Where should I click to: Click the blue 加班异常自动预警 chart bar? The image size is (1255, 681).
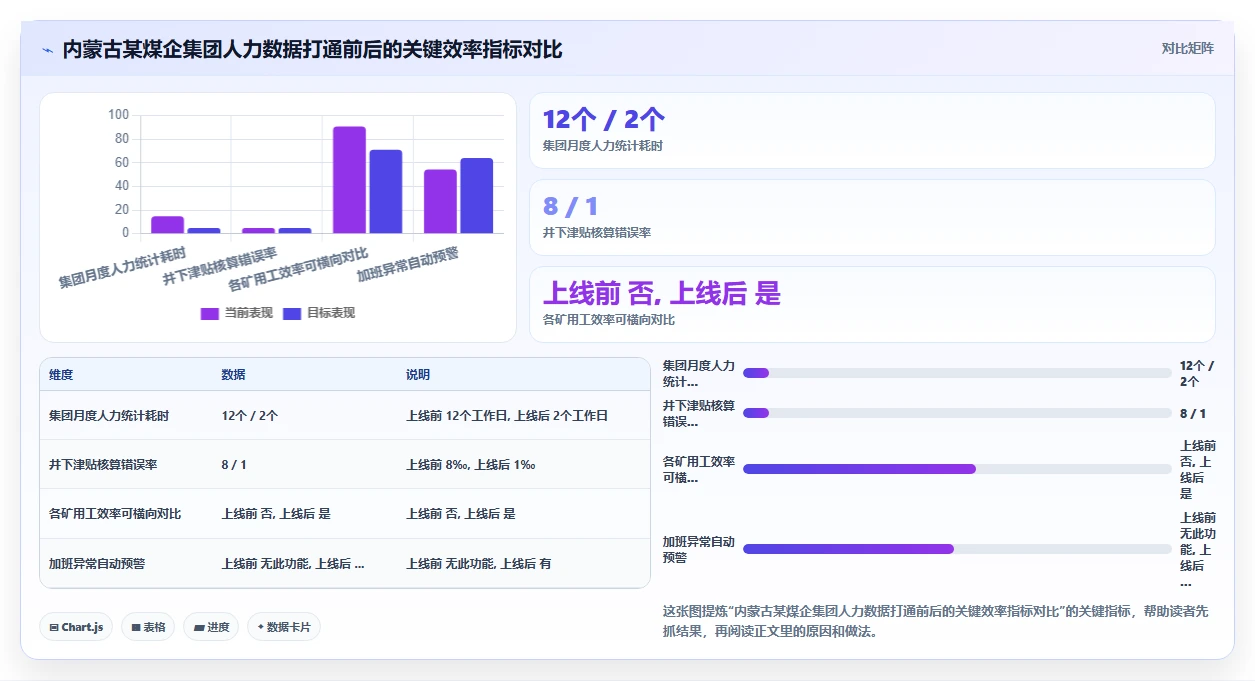tap(477, 196)
